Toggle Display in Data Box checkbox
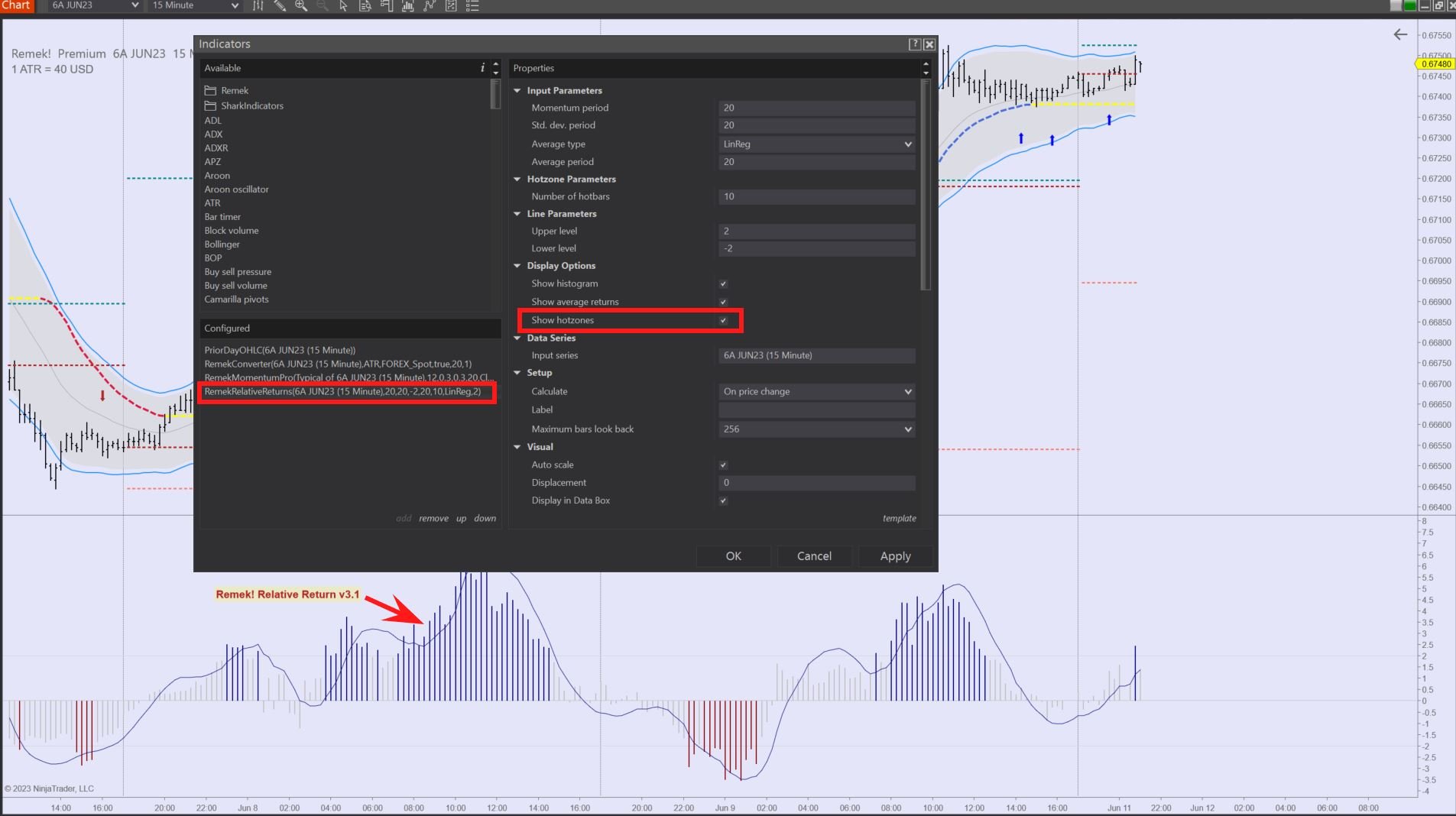 [x=723, y=500]
